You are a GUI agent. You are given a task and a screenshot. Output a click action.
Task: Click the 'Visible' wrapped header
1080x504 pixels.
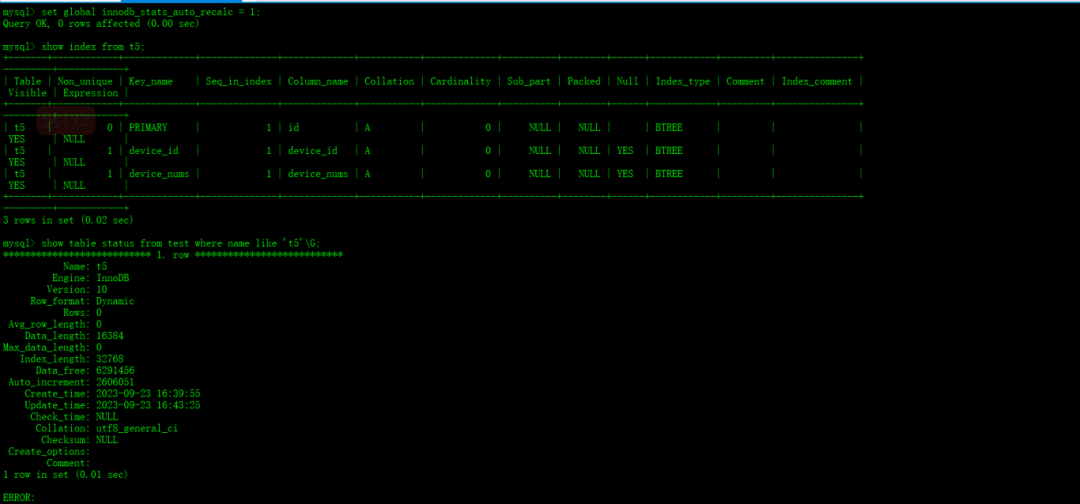pyautogui.click(x=28, y=93)
